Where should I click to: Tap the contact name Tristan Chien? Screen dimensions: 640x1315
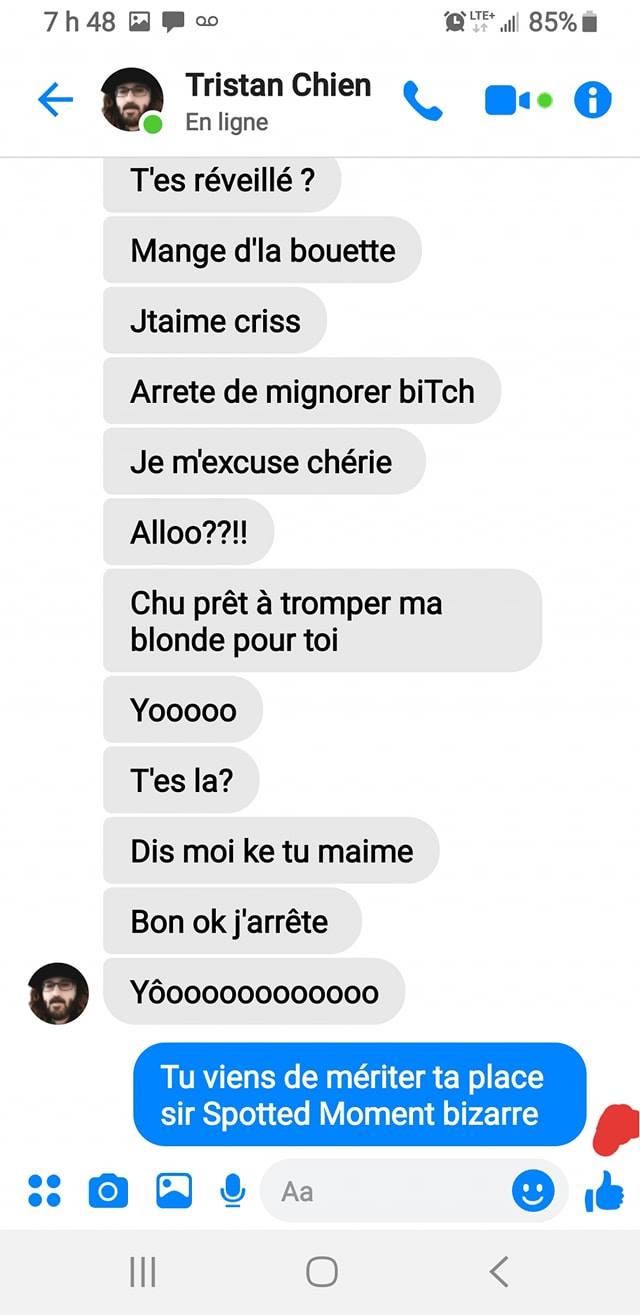pos(278,86)
